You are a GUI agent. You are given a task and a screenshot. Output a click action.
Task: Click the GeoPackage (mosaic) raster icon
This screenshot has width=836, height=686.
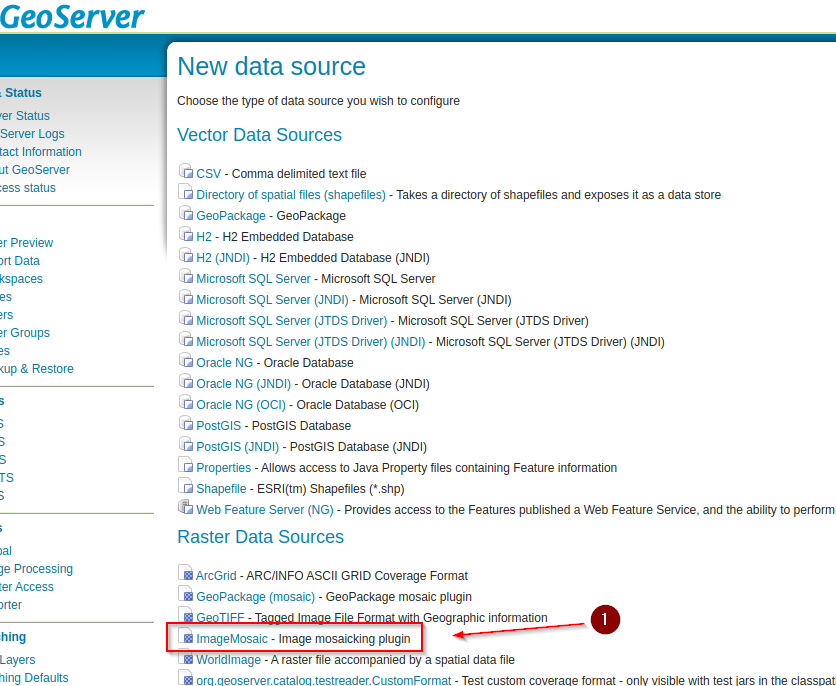click(186, 594)
